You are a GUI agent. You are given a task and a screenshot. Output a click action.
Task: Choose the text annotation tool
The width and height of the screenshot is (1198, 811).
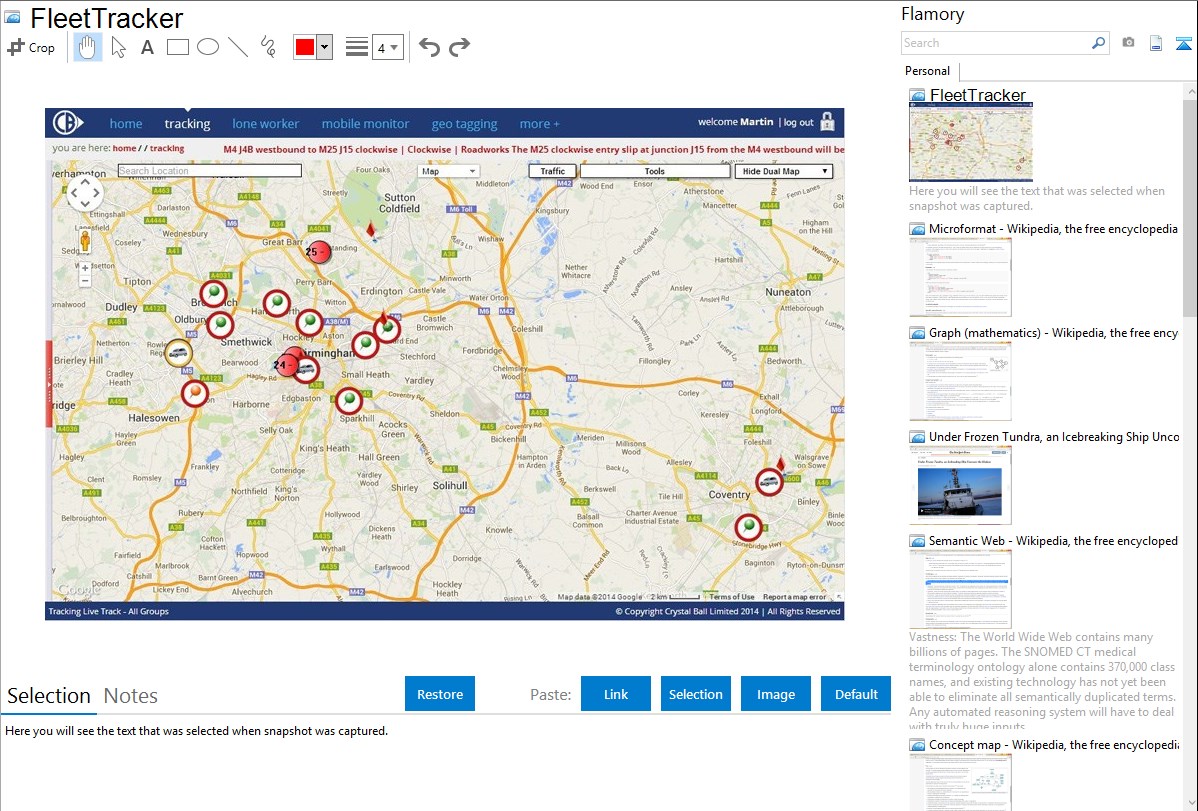(x=147, y=47)
